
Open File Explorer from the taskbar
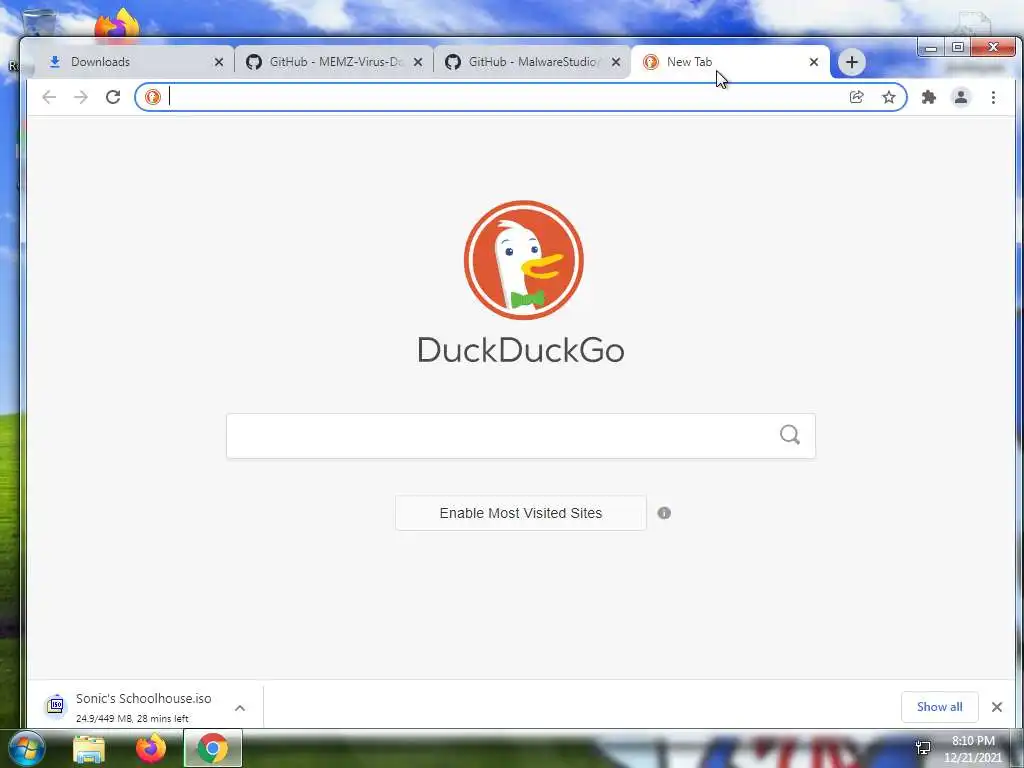pos(89,749)
